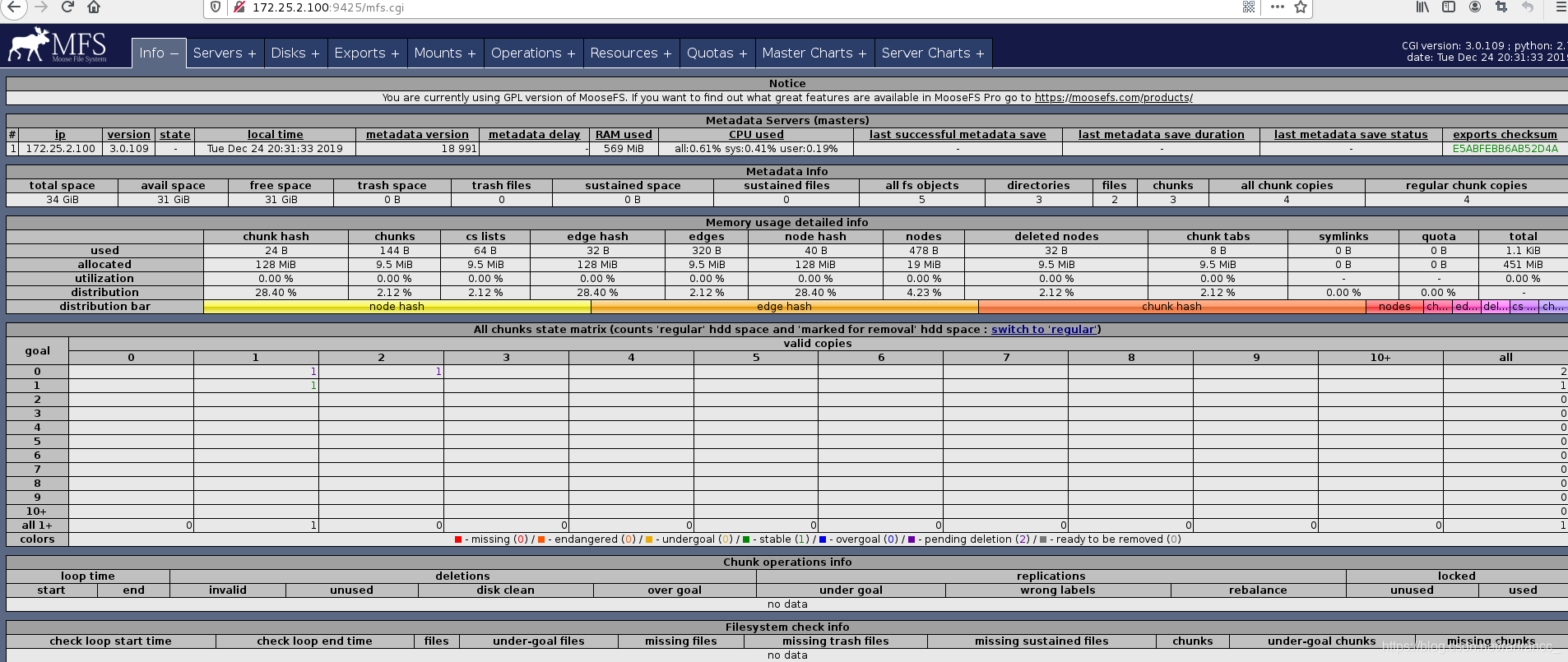This screenshot has width=1568, height=662.
Task: Sort by exports checksum header
Action: pyautogui.click(x=1505, y=135)
